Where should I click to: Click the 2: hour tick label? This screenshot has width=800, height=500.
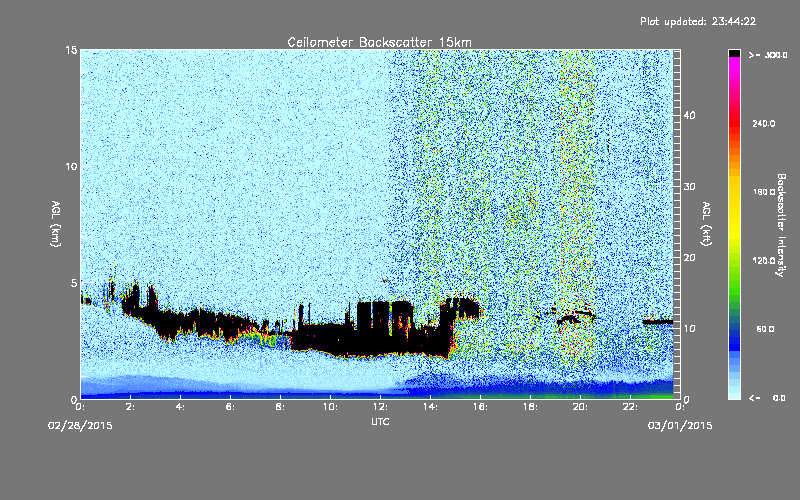tap(131, 407)
